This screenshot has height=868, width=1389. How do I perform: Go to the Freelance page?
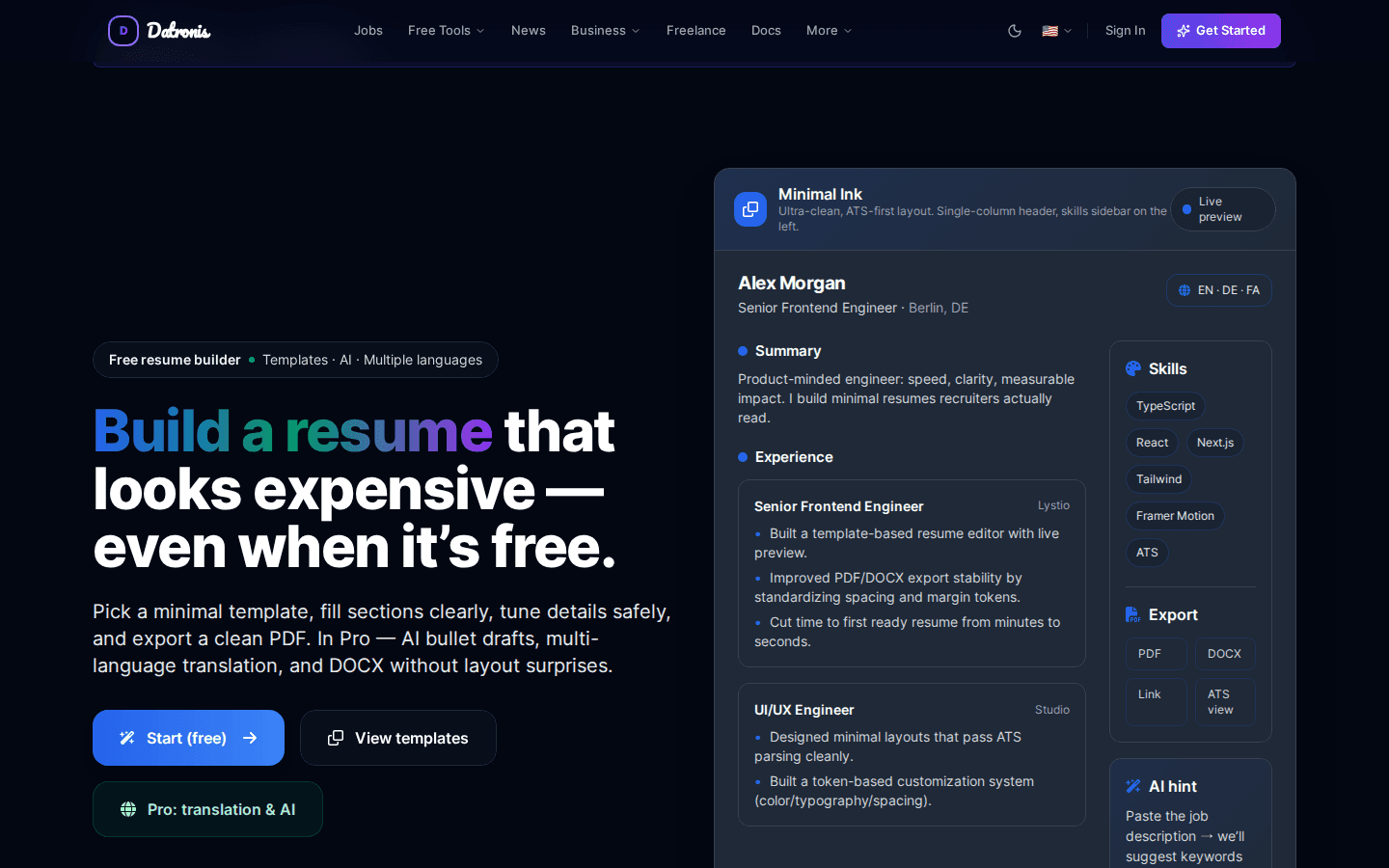pyautogui.click(x=696, y=31)
